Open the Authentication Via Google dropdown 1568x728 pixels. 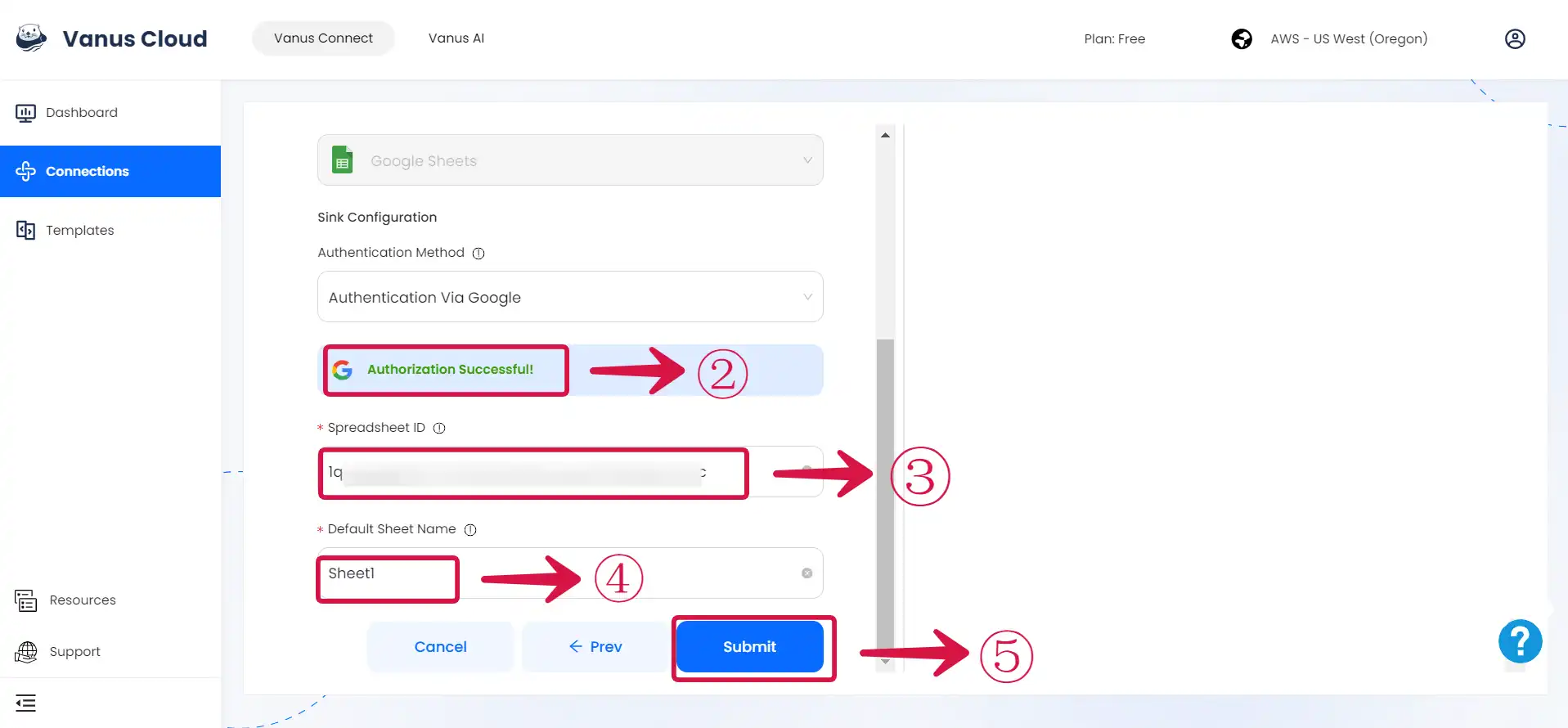570,297
